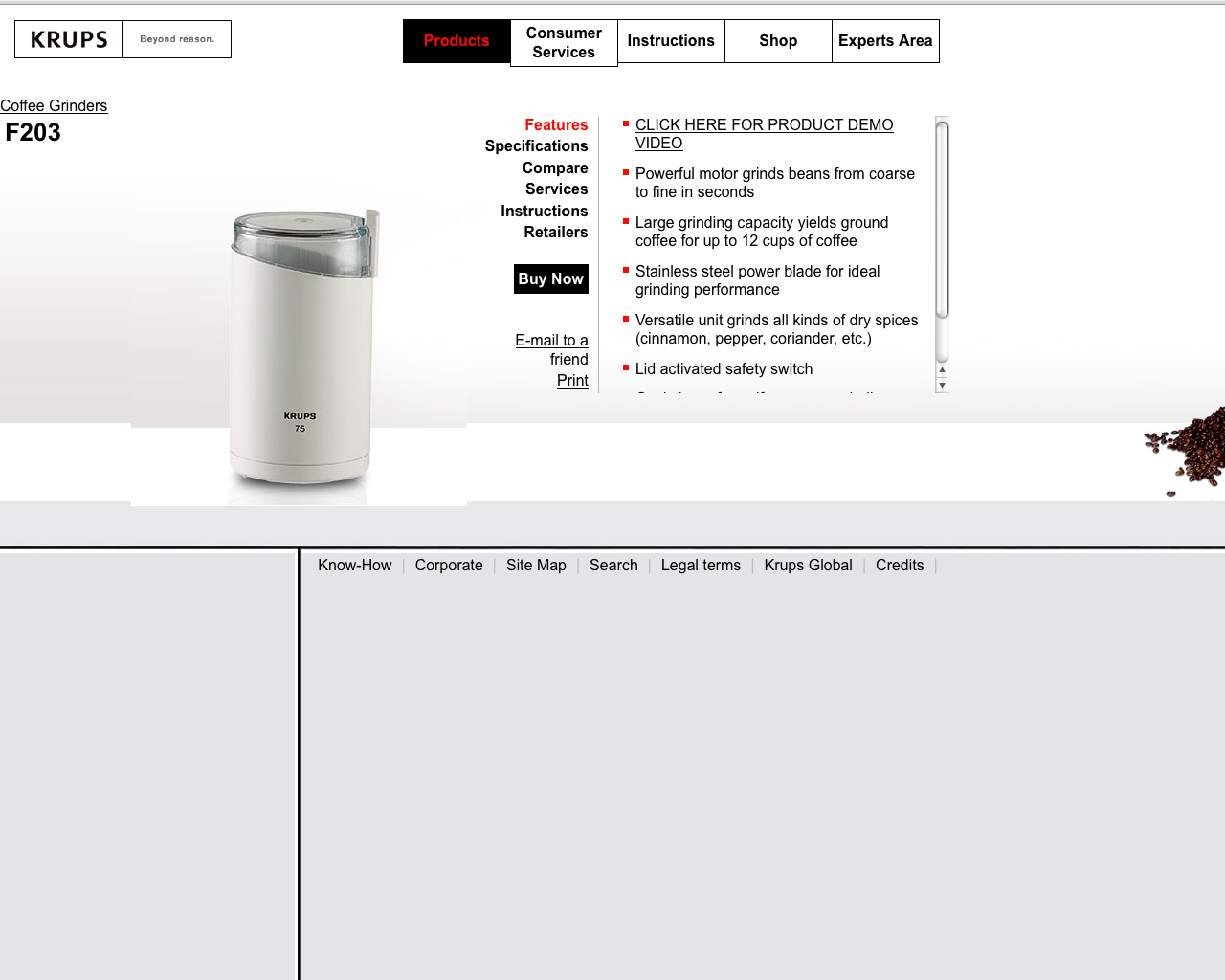The height and width of the screenshot is (980, 1225).
Task: Open the Experts Area tab
Action: tap(885, 41)
